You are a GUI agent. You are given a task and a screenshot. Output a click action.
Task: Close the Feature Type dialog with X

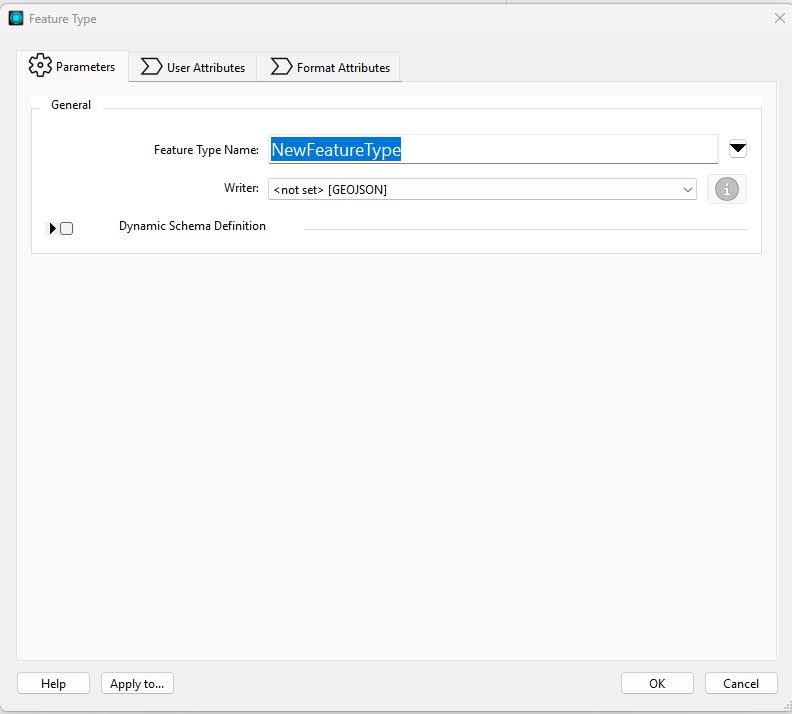click(780, 18)
